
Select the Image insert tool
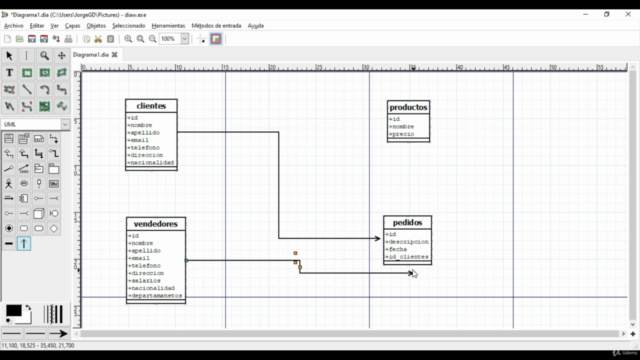tap(44, 107)
